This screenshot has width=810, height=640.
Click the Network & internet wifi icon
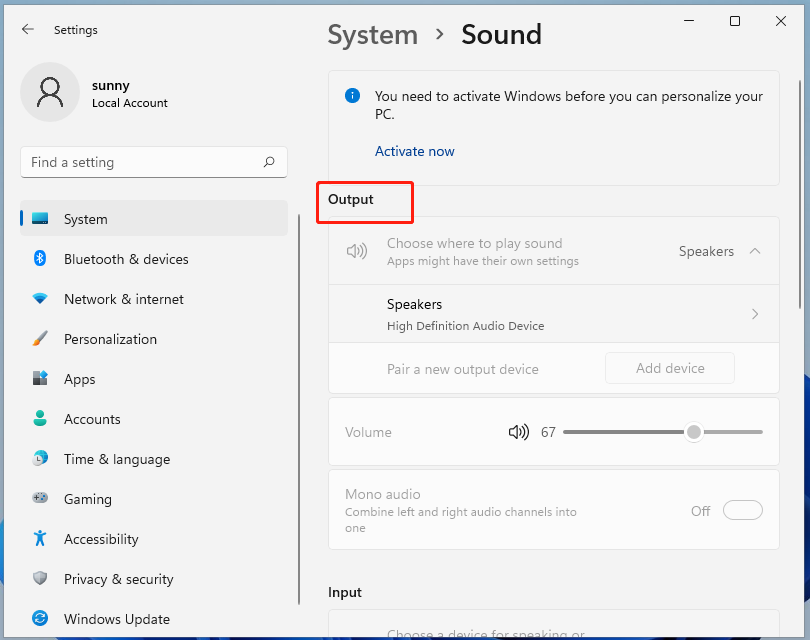[40, 299]
